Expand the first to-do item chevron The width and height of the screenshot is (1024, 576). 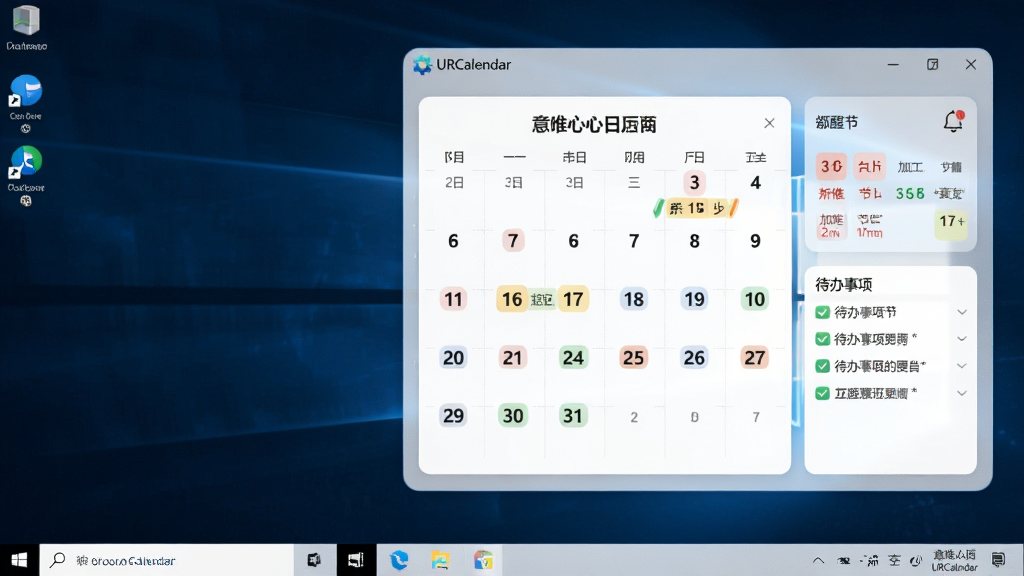(962, 312)
